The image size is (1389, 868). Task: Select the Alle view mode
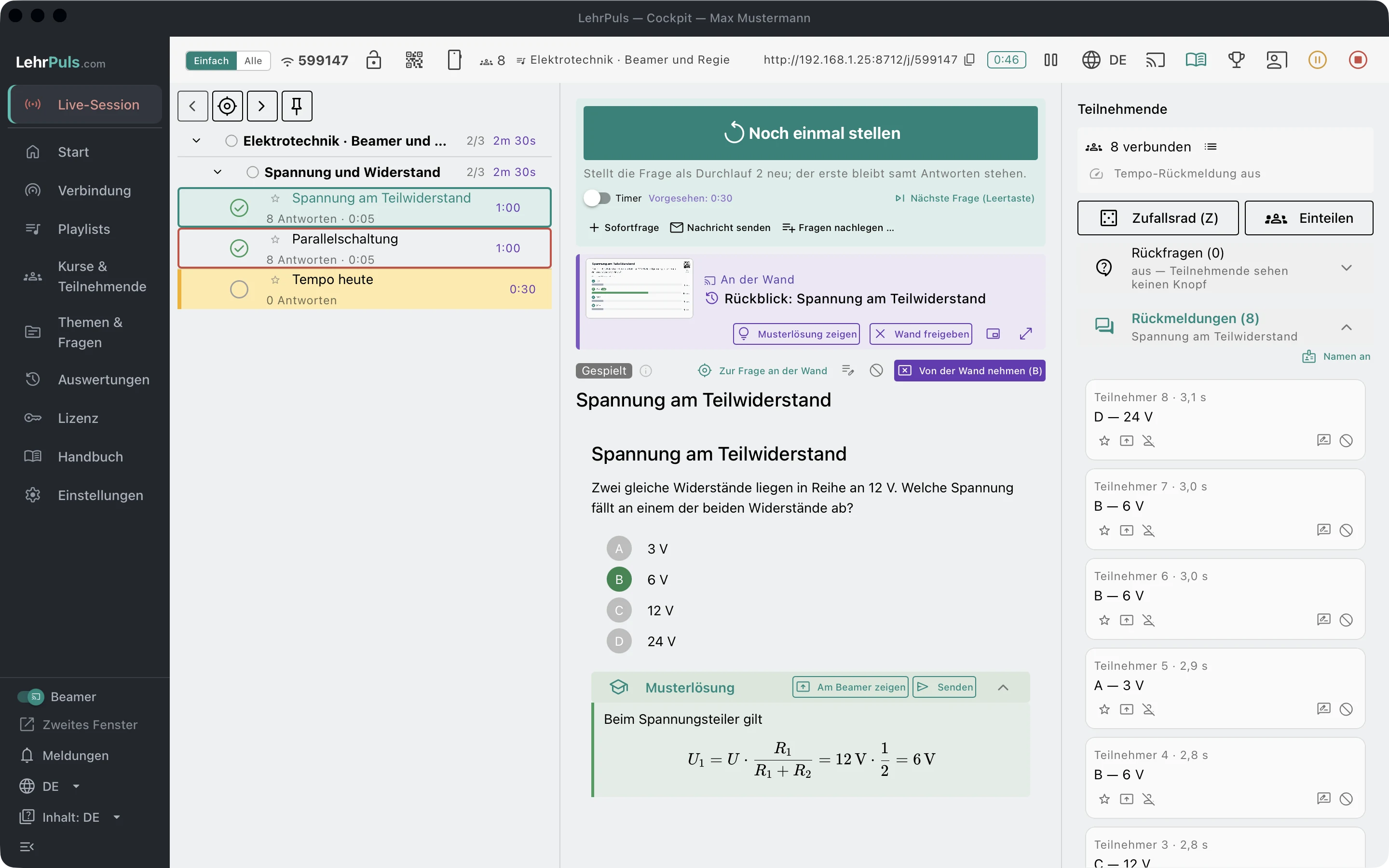coord(253,60)
